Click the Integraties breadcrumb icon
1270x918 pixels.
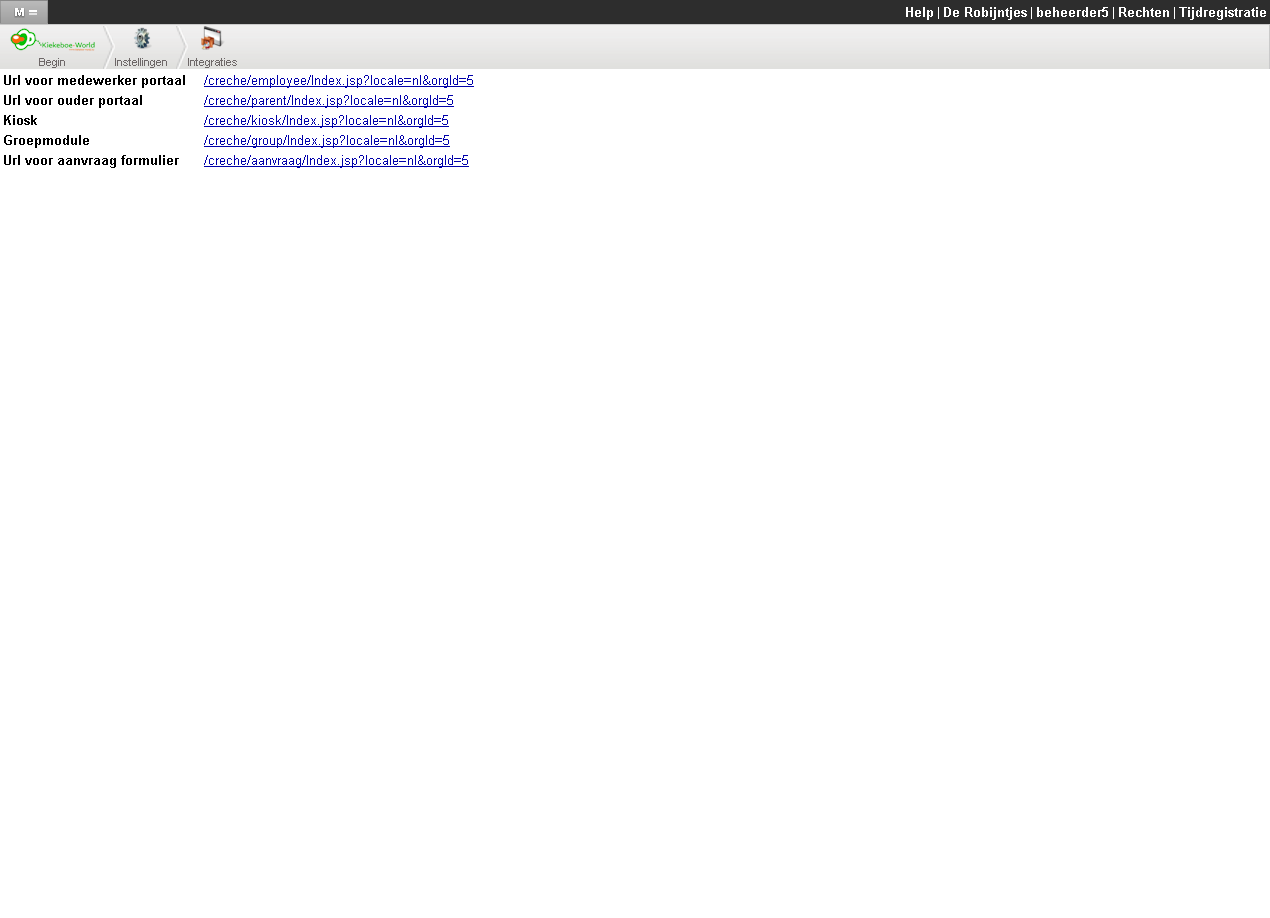(x=211, y=40)
